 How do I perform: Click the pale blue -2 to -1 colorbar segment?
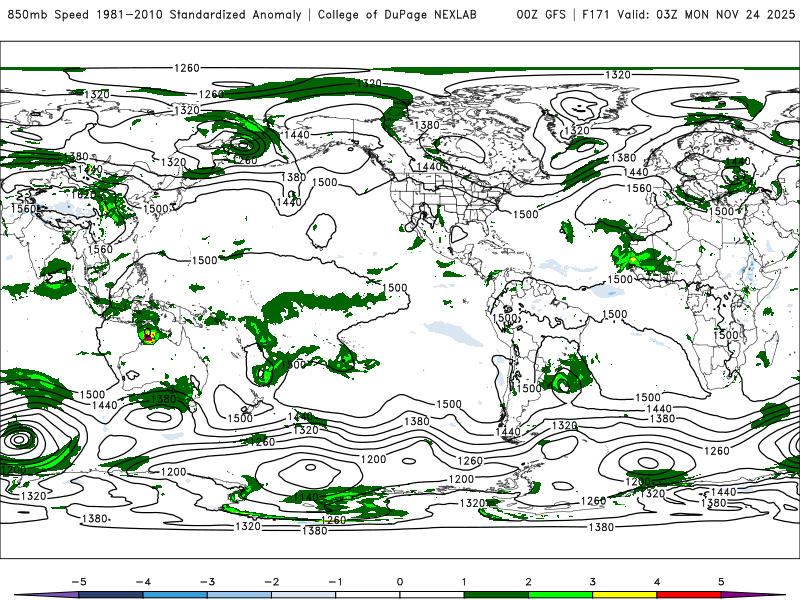[x=304, y=595]
